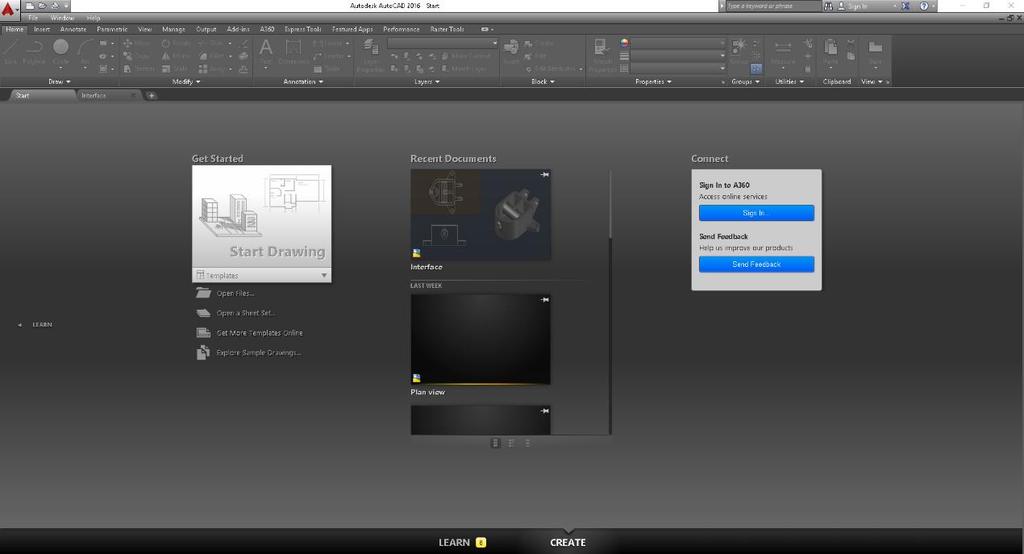Viewport: 1024px width, 554px height.
Task: Click the Help question mark icon
Action: click(x=923, y=6)
